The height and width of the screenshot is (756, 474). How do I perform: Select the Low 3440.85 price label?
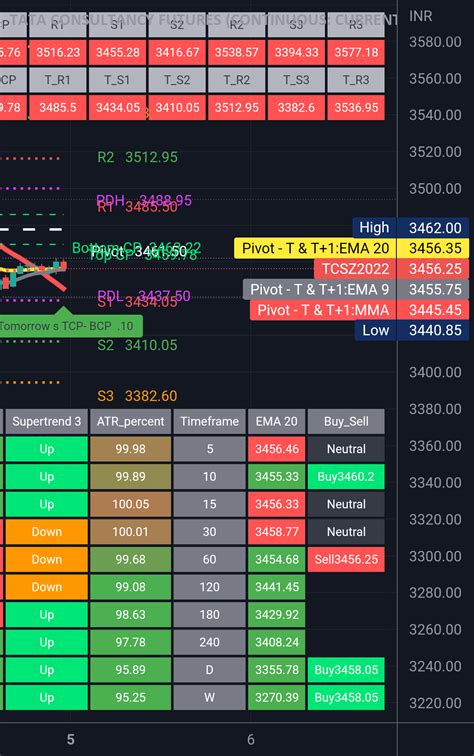click(x=412, y=330)
